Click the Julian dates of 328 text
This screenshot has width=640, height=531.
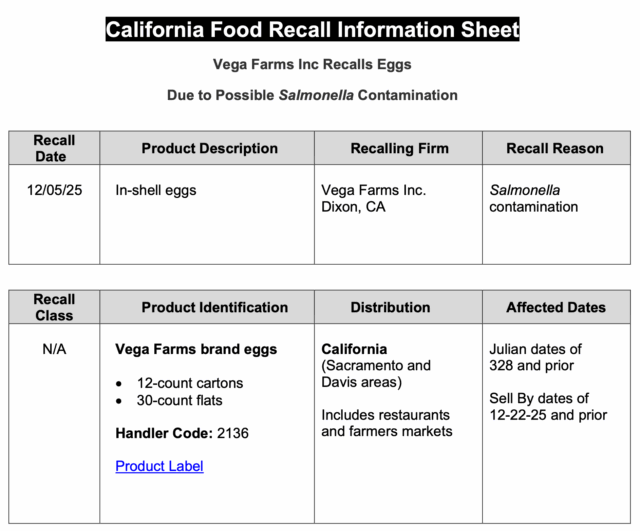[535, 358]
